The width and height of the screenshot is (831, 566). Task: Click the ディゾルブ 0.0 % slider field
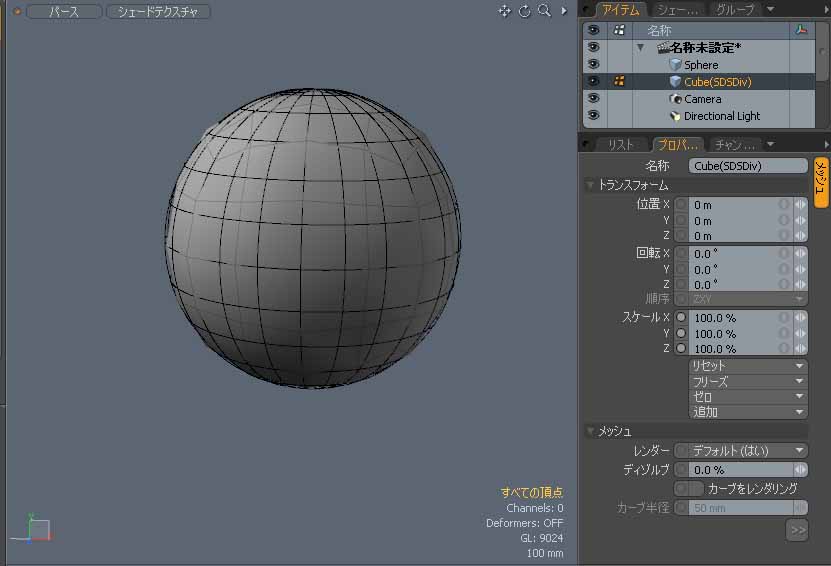click(x=741, y=470)
